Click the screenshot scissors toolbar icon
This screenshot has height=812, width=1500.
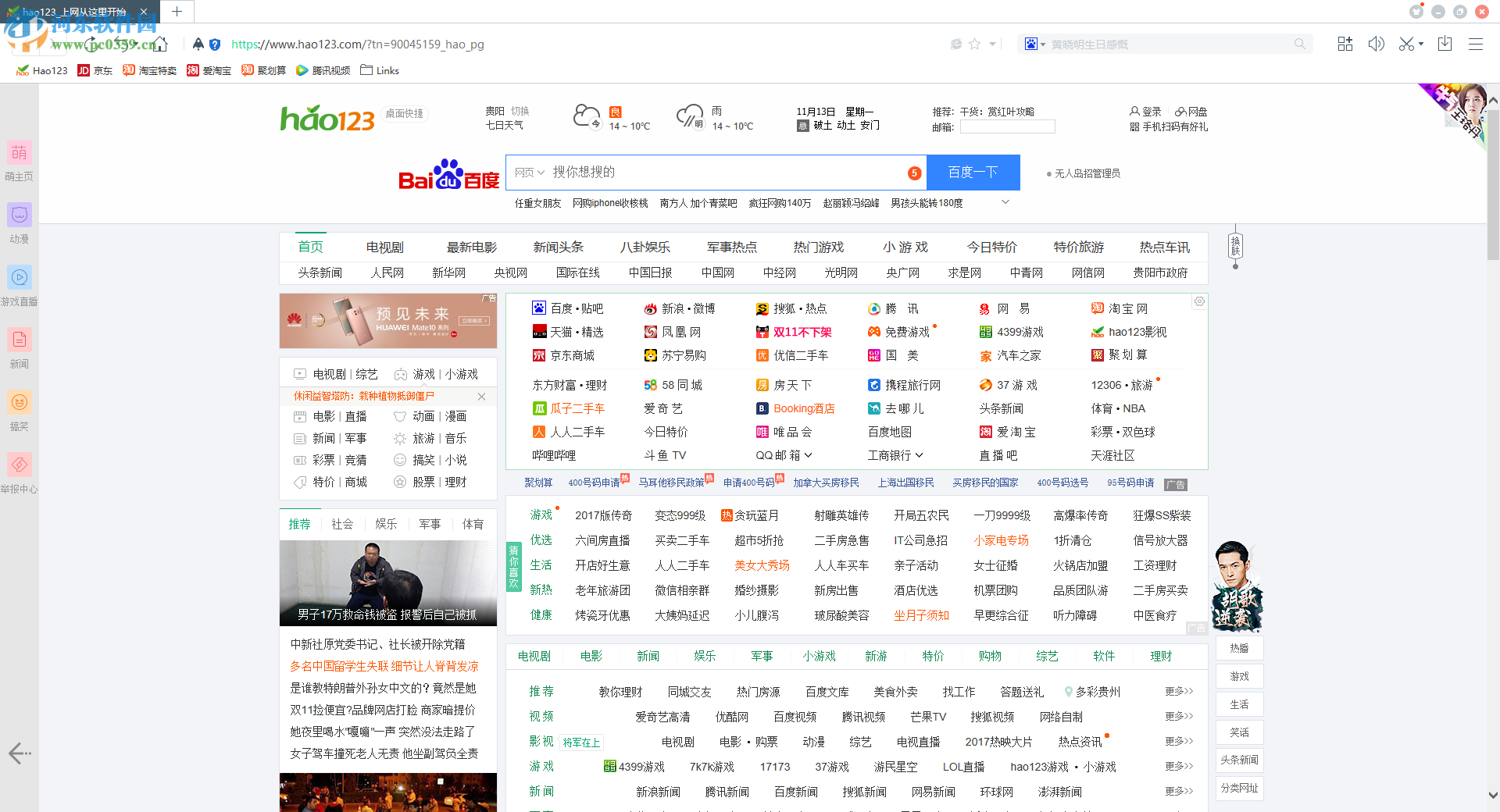[1405, 44]
